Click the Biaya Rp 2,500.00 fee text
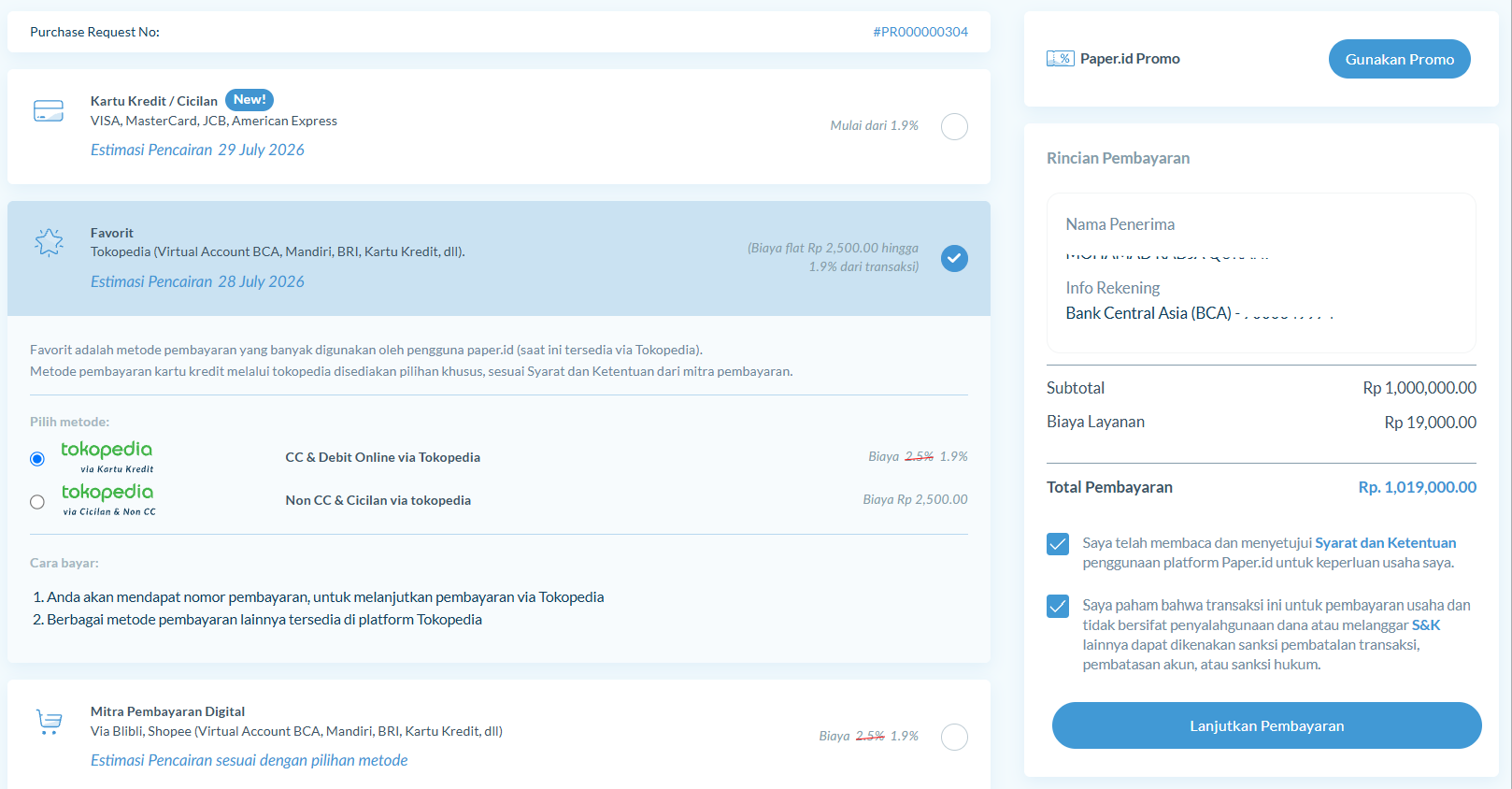 pos(916,499)
